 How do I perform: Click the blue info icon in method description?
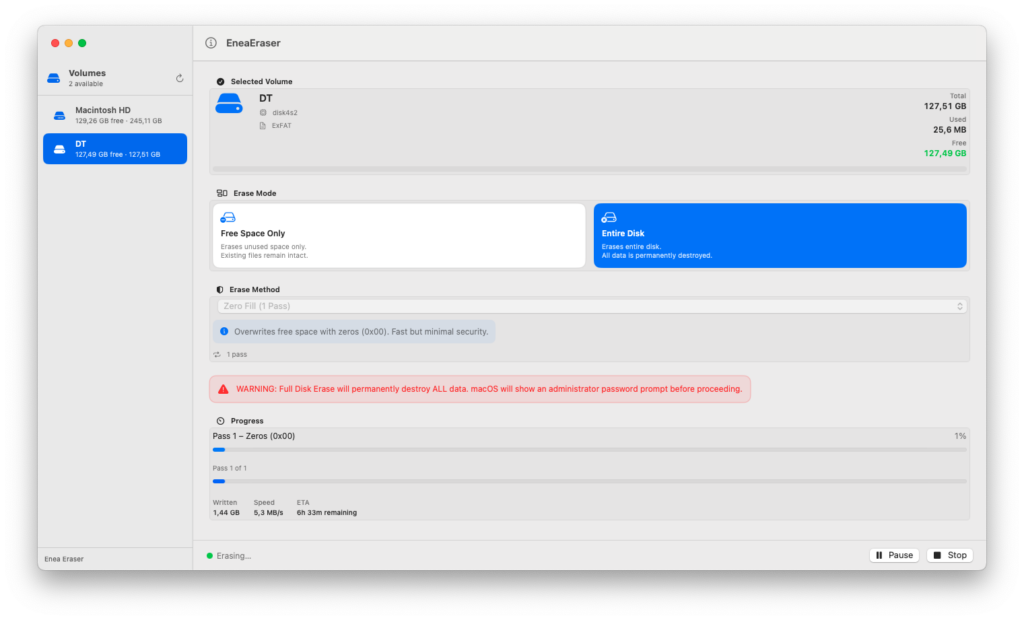point(224,332)
